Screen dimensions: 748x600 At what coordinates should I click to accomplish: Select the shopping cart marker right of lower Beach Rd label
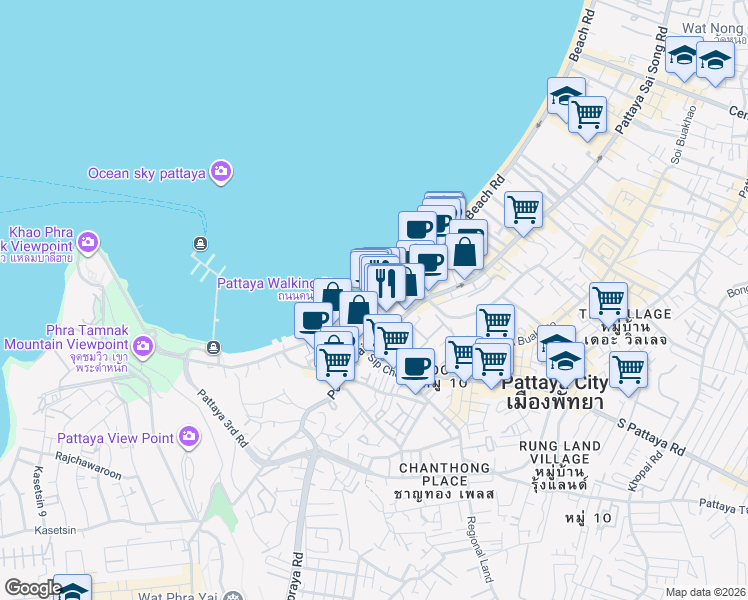tap(524, 210)
